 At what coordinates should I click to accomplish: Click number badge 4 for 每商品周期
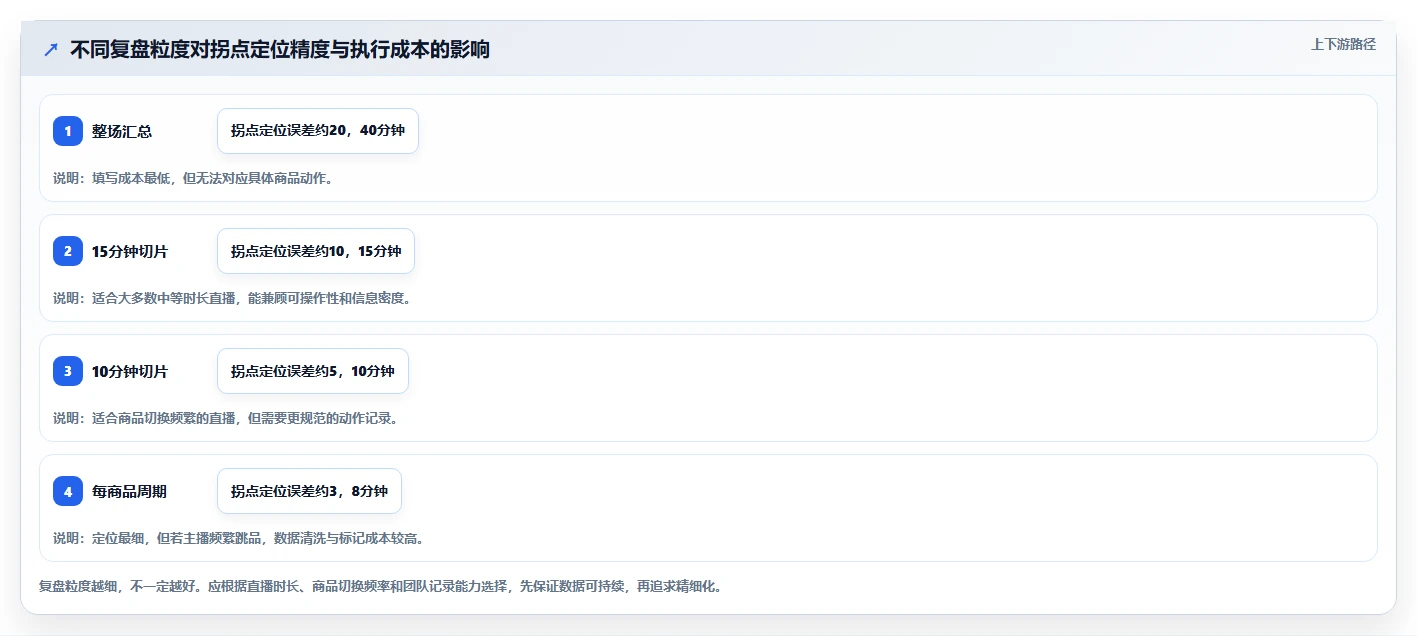(x=68, y=491)
